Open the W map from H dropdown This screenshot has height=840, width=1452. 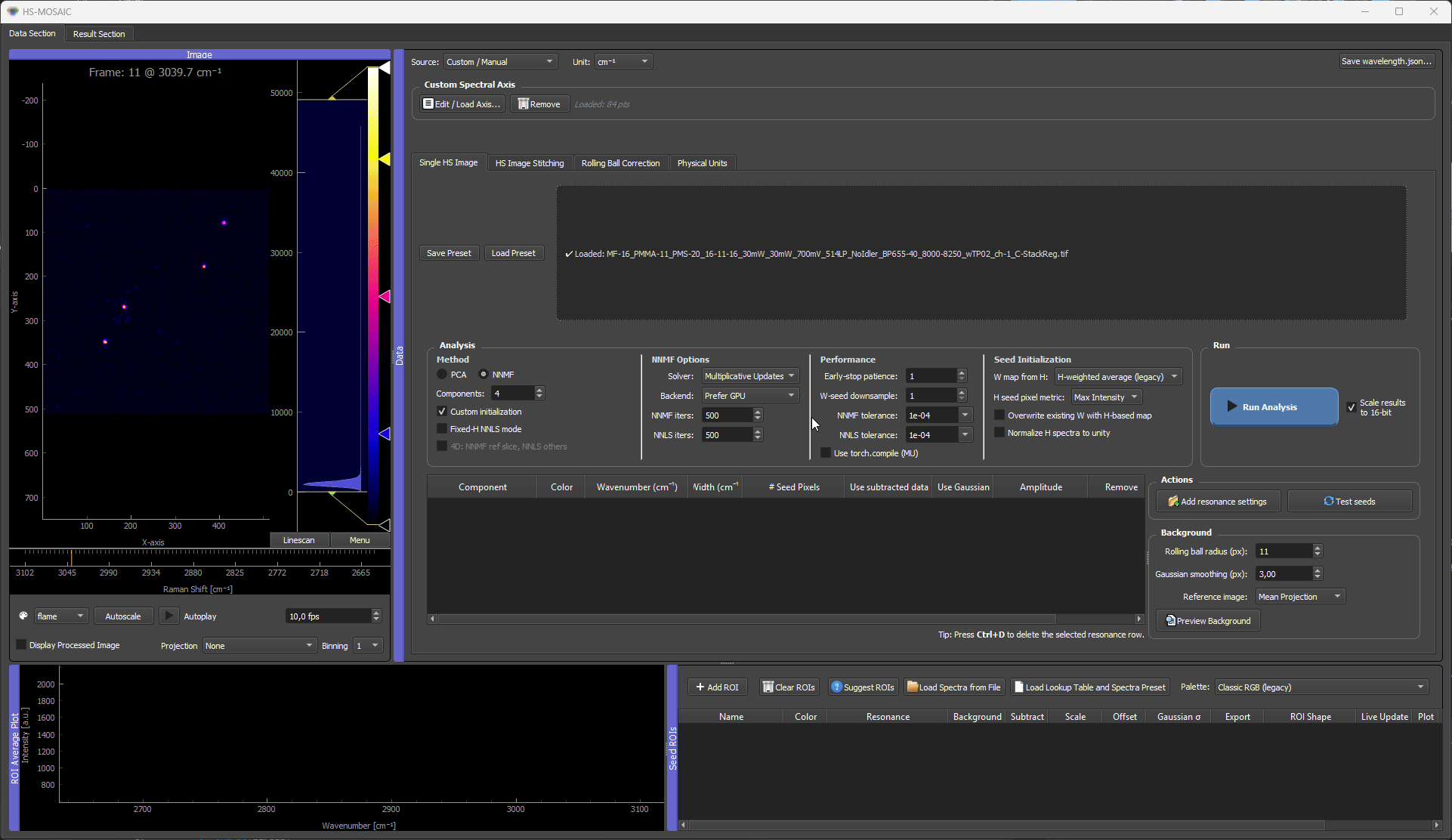point(1118,377)
